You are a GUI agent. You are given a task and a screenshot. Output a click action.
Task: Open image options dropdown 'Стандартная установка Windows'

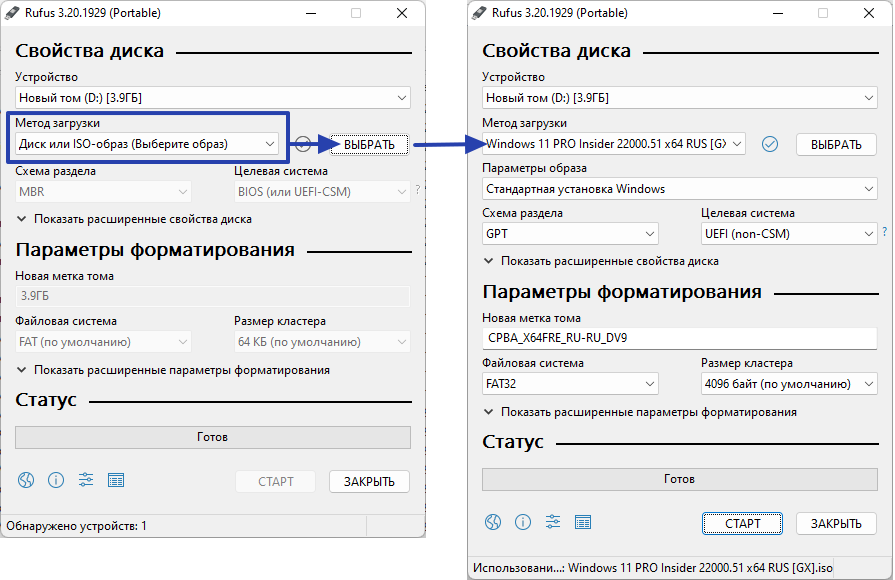point(680,189)
